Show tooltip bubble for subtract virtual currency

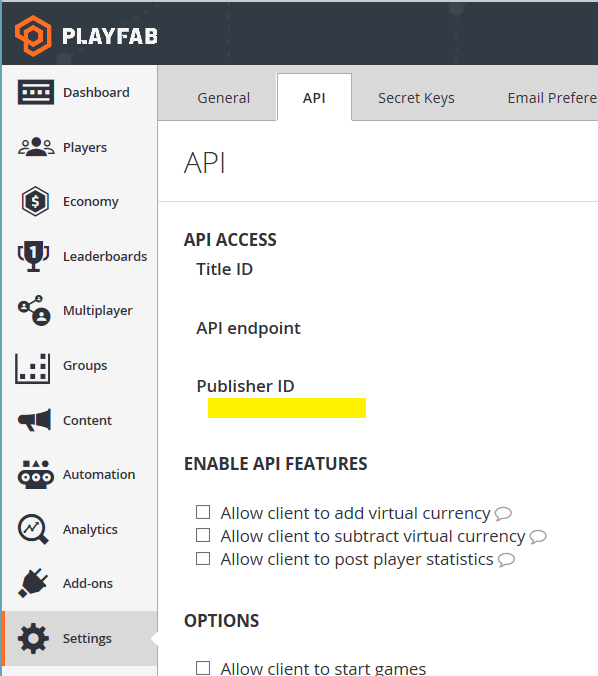click(x=538, y=537)
